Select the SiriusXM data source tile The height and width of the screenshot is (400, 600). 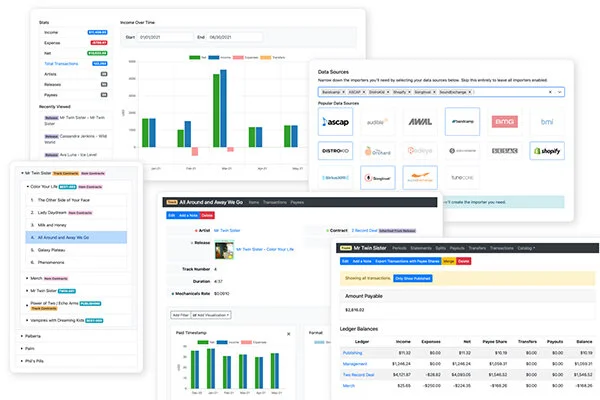pyautogui.click(x=335, y=178)
